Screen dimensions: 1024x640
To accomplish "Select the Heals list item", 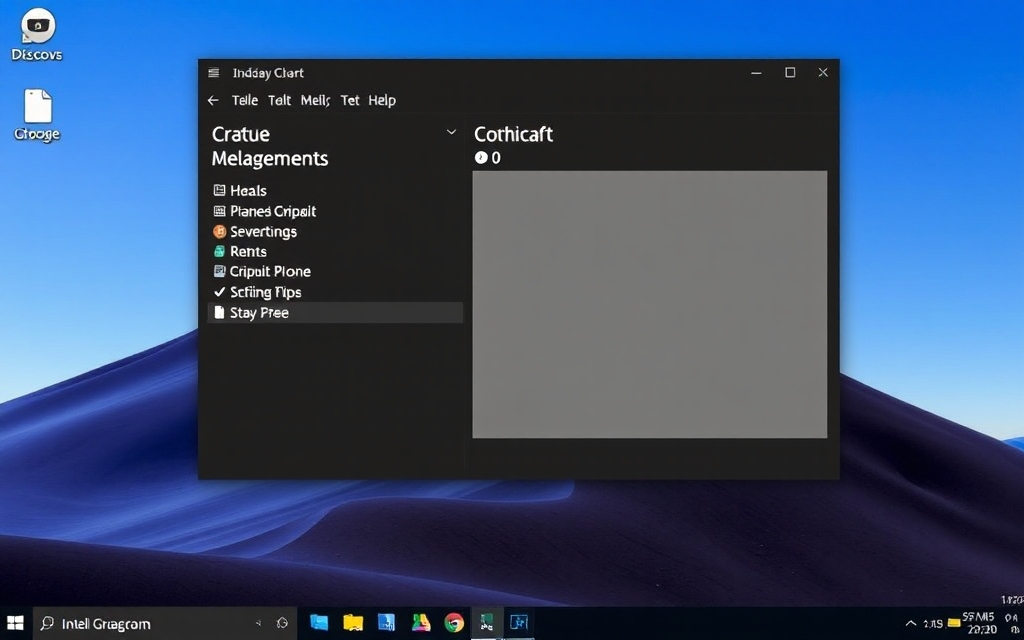I will click(x=335, y=191).
